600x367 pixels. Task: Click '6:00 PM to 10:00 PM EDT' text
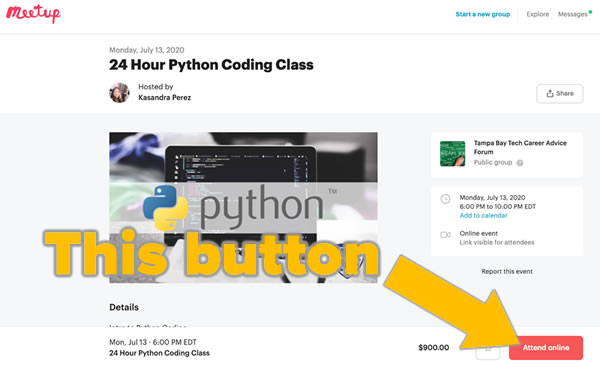click(497, 207)
